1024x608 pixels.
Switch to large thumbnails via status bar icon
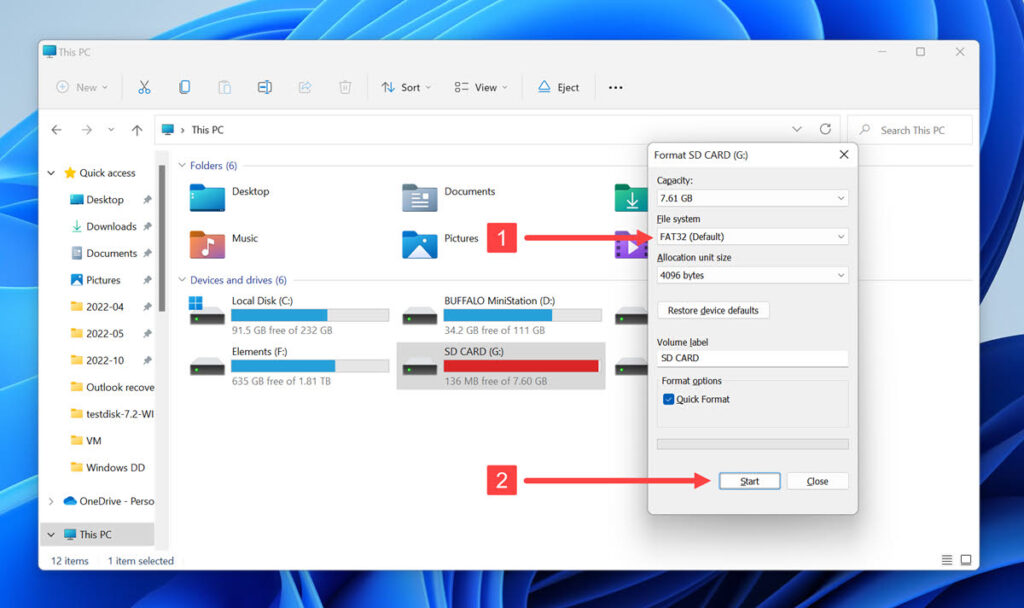pos(964,560)
